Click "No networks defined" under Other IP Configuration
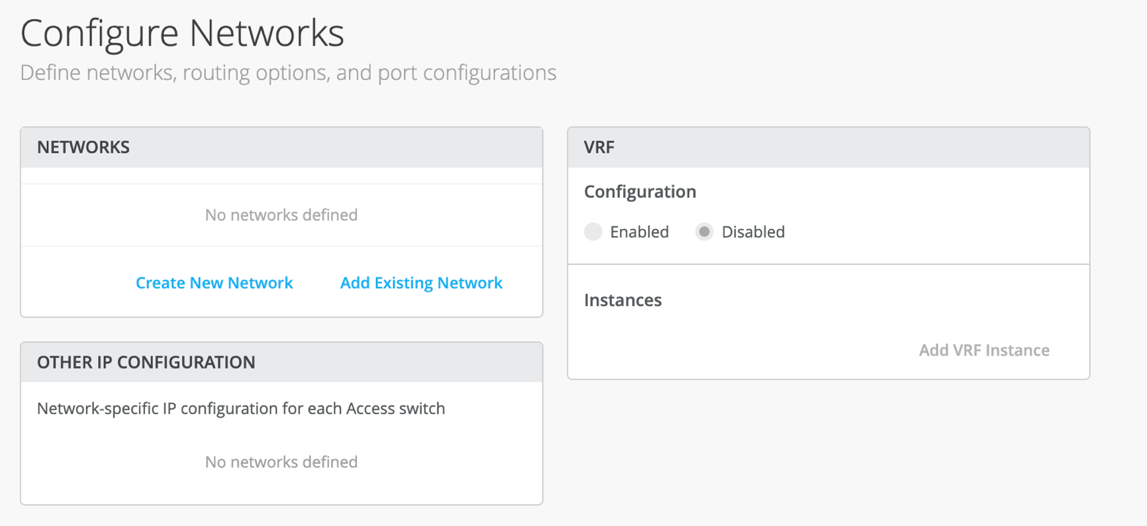The height and width of the screenshot is (526, 1147). 281,462
